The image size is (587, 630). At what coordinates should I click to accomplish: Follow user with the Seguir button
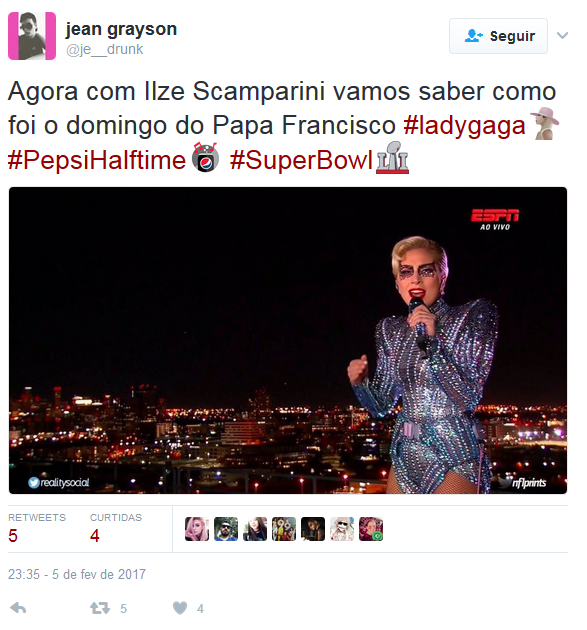(498, 36)
